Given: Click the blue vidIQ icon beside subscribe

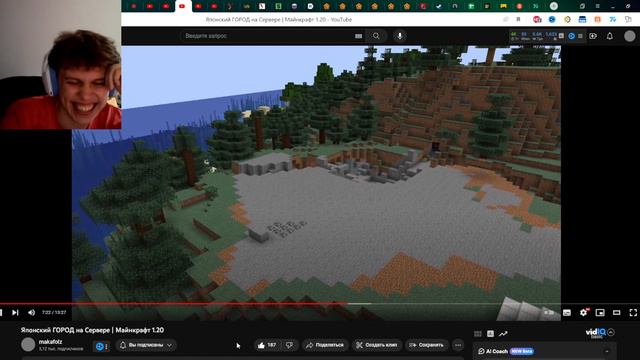Looking at the screenshot, I should (100, 346).
